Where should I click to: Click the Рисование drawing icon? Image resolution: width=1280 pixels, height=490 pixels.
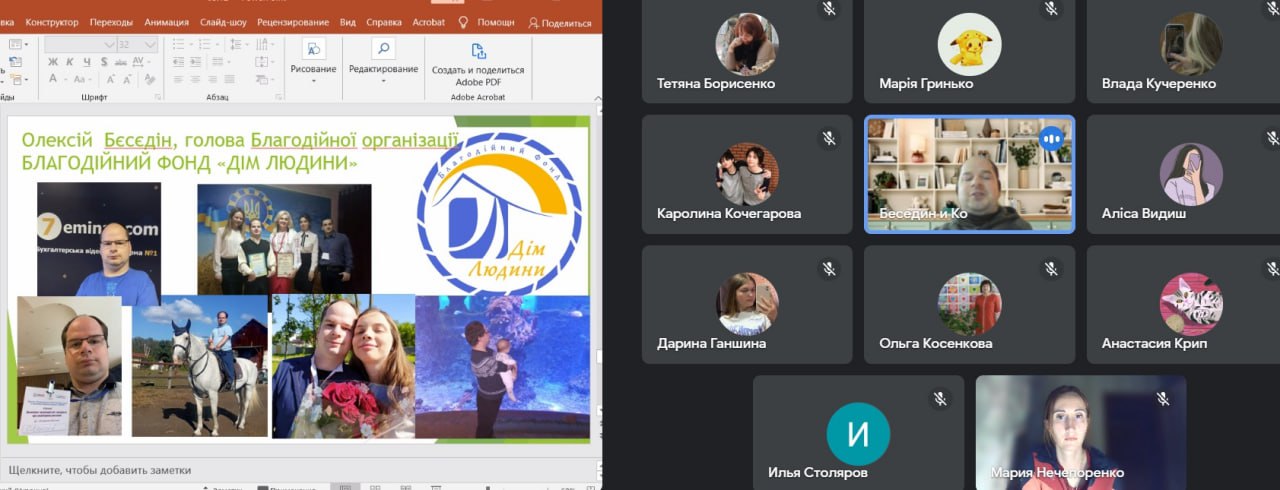[313, 49]
